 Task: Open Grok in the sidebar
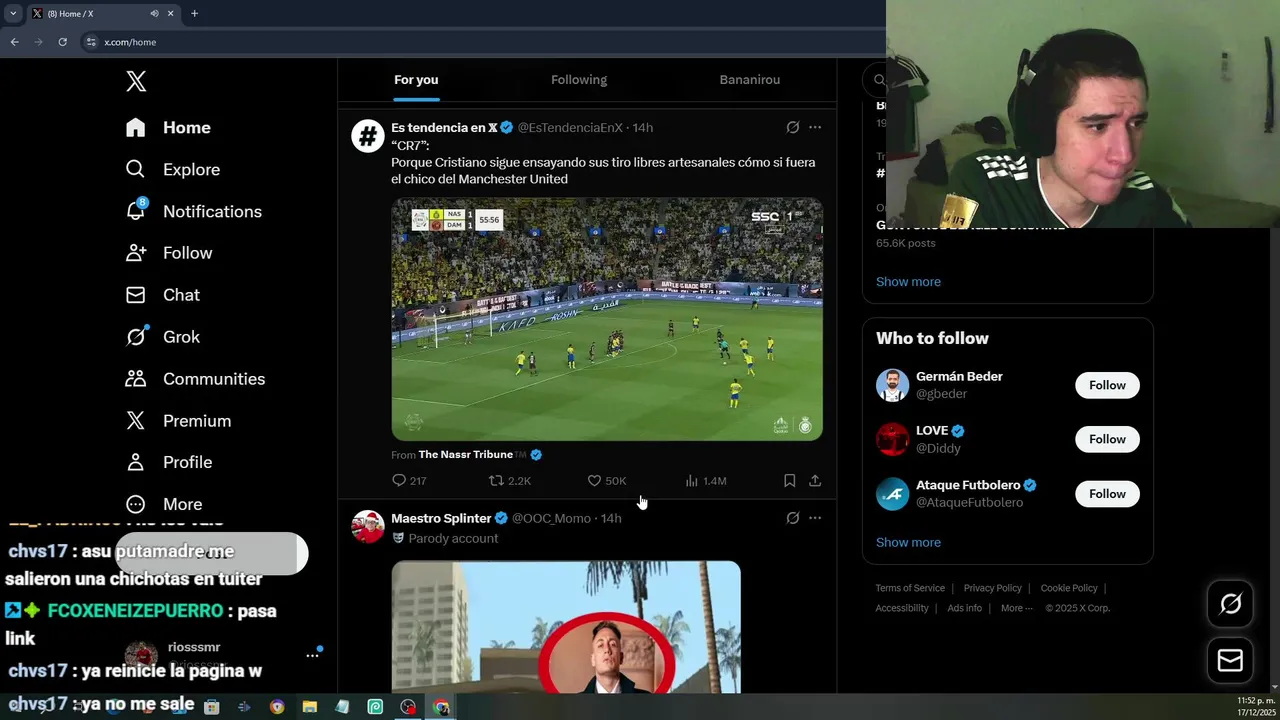coord(162,337)
